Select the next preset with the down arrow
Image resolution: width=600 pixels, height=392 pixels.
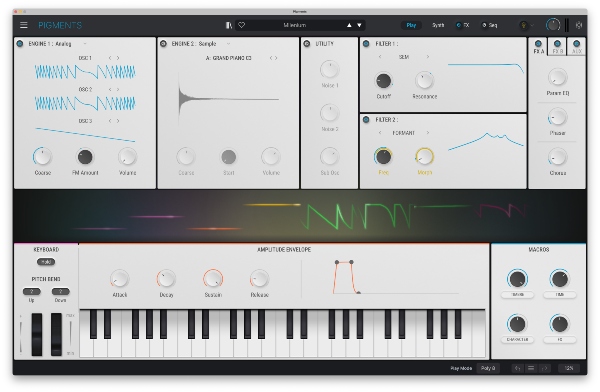(359, 25)
